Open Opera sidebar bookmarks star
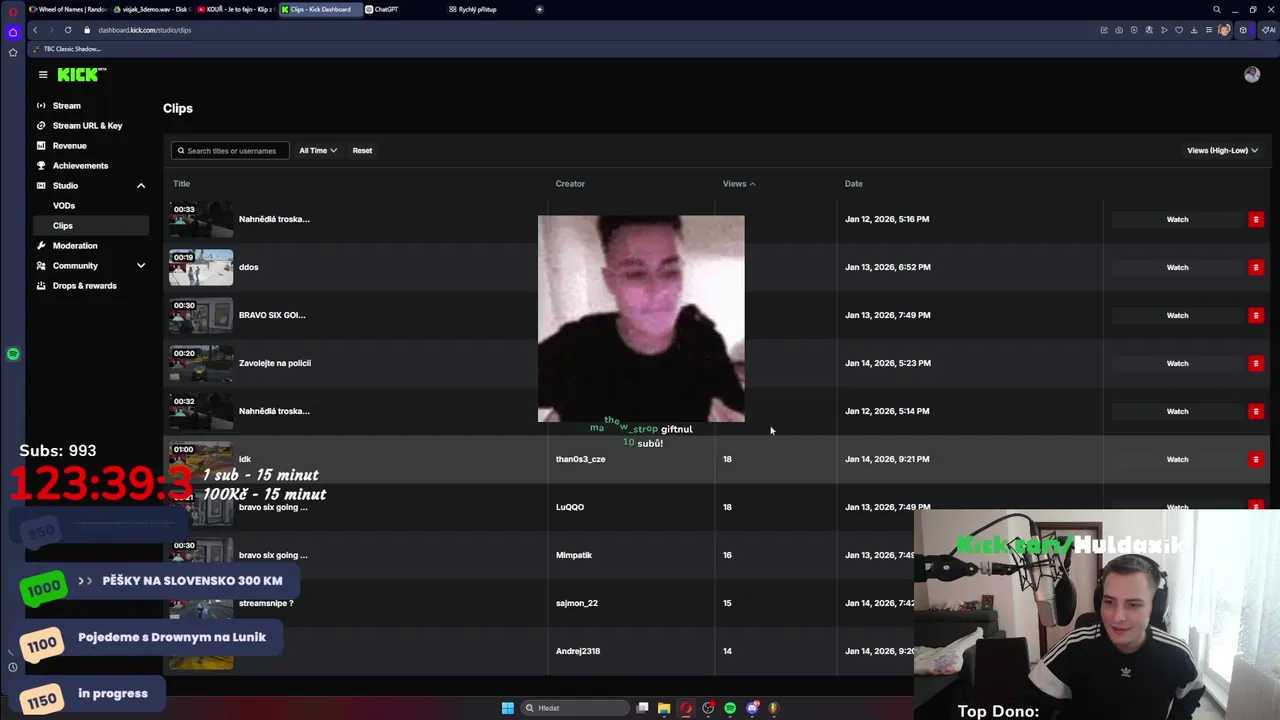This screenshot has width=1280, height=720. (13, 52)
